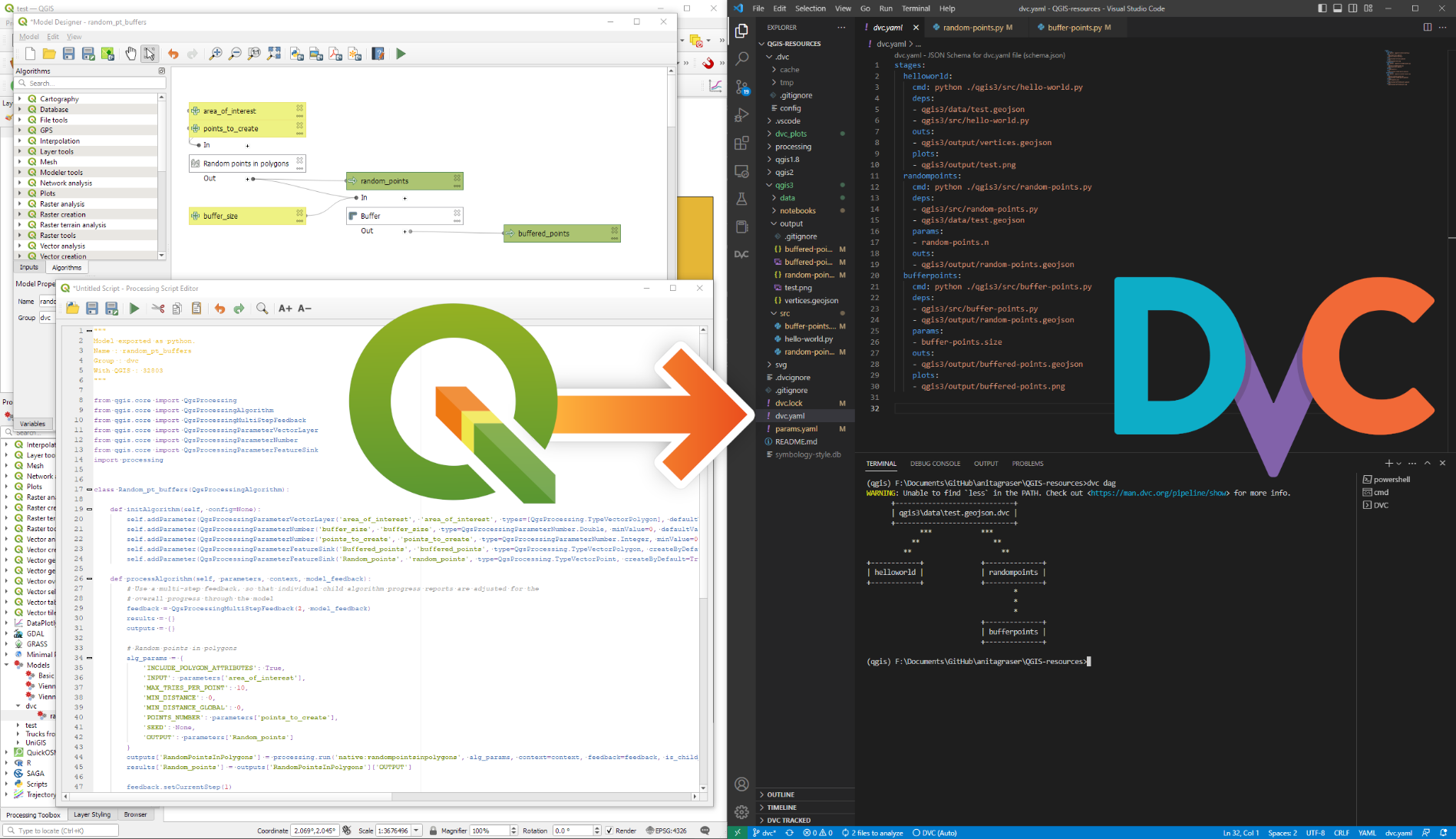Open model folder icon in Model Designer
Image resolution: width=1456 pixels, height=839 pixels.
click(49, 54)
